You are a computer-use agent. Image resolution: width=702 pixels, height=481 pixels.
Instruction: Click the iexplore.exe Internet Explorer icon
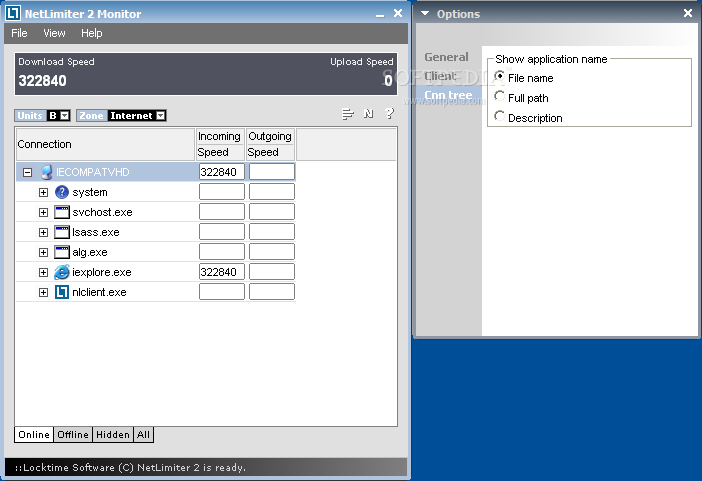[x=62, y=272]
